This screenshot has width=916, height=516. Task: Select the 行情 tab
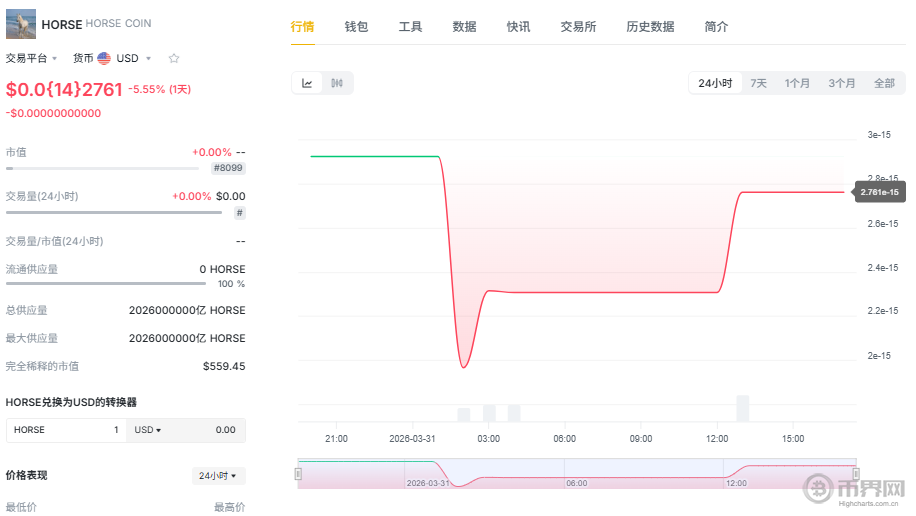click(302, 27)
